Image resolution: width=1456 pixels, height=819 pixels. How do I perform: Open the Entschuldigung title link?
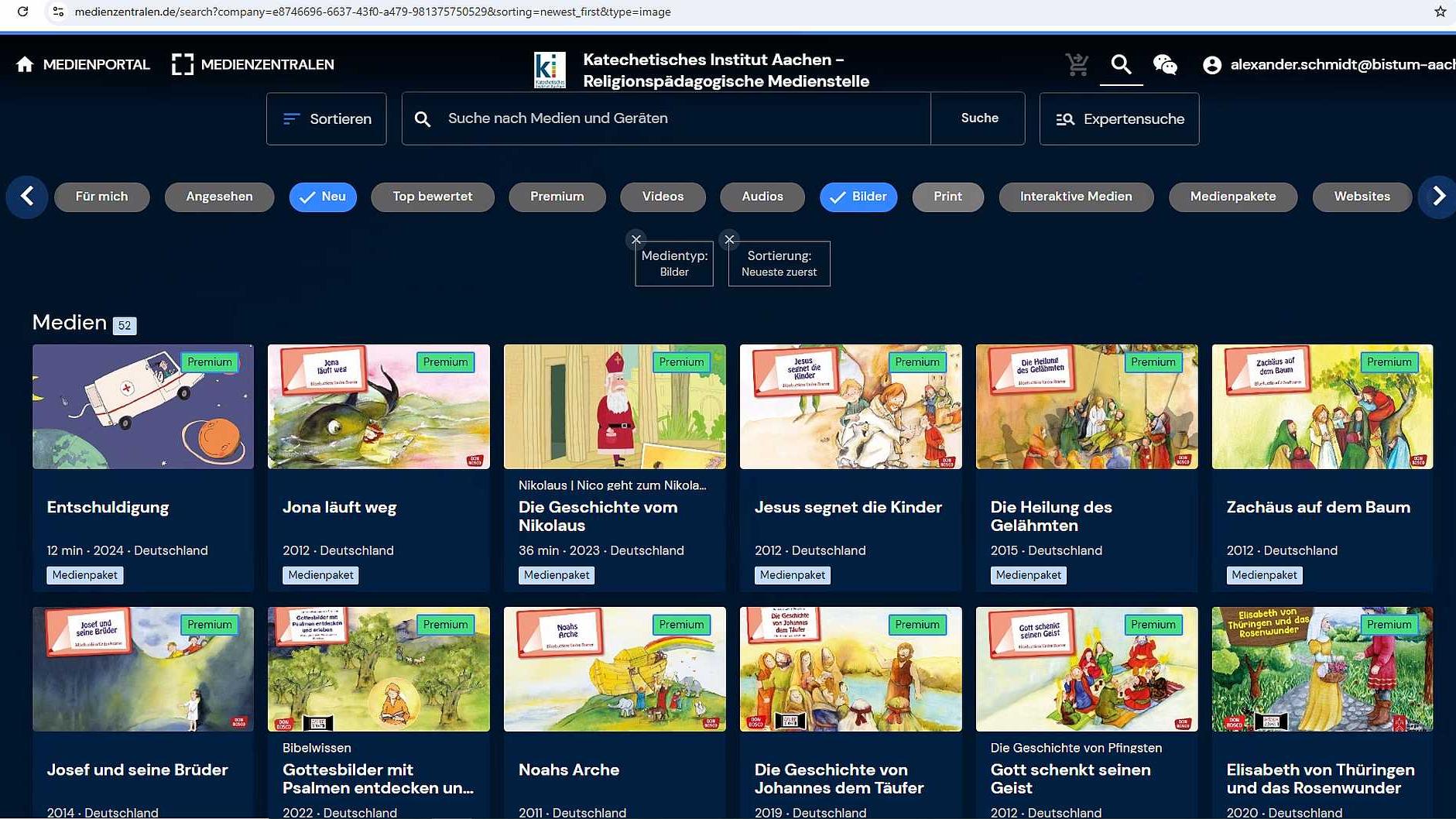108,508
